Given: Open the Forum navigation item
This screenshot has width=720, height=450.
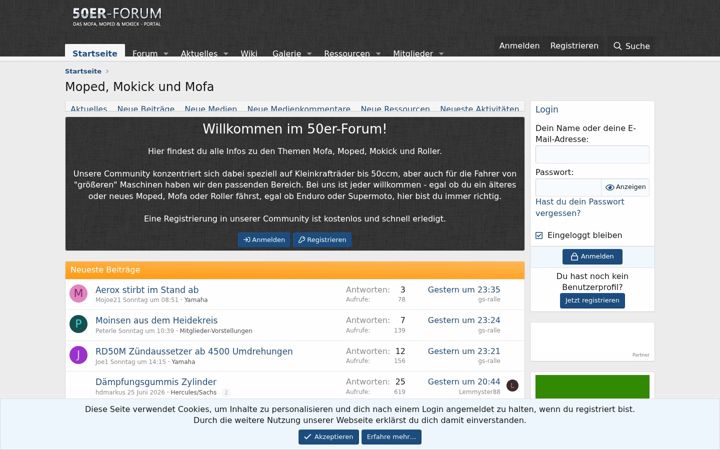Looking at the screenshot, I should [145, 54].
